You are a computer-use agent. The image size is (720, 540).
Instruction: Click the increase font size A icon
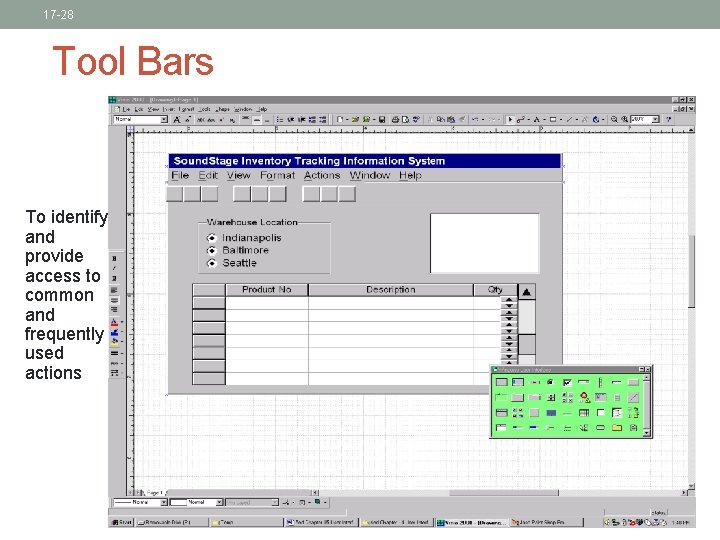click(177, 119)
